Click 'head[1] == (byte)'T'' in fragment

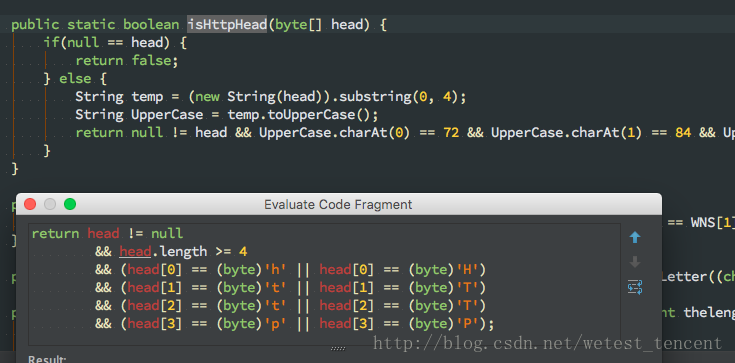399,287
